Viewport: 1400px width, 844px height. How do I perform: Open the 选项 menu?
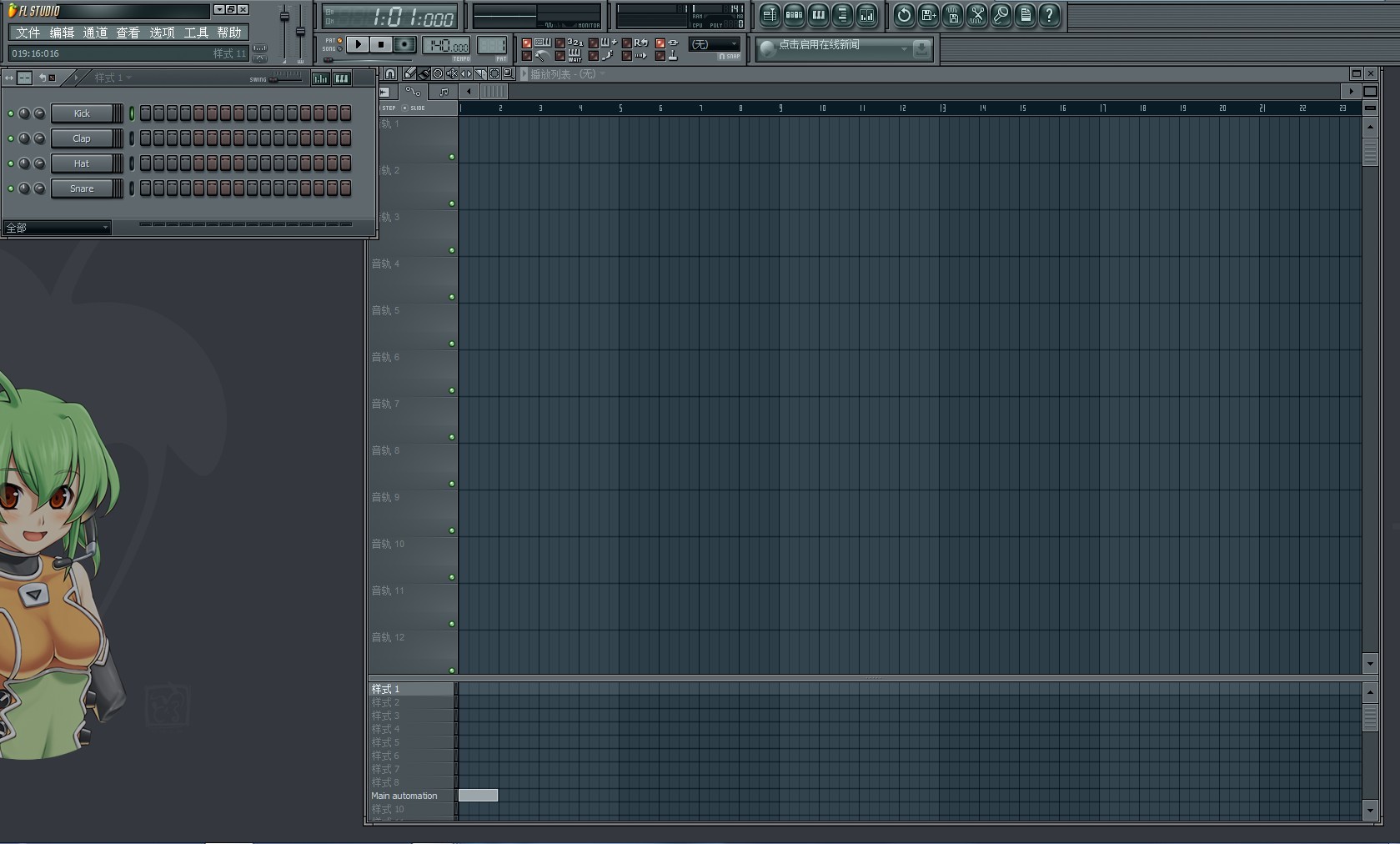(162, 33)
